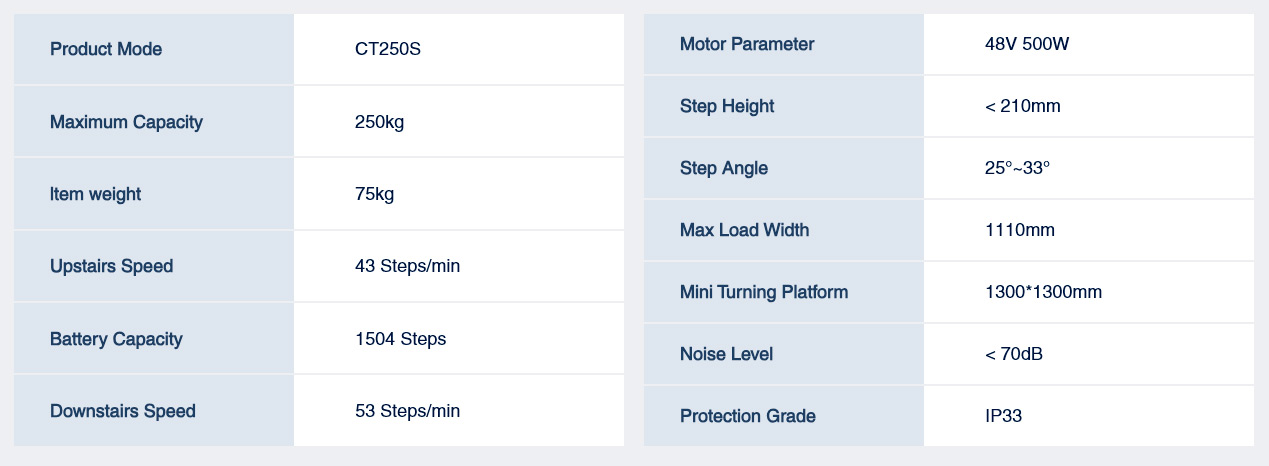Select the 43 Steps/min value
This screenshot has height=466, width=1269.
pos(407,266)
